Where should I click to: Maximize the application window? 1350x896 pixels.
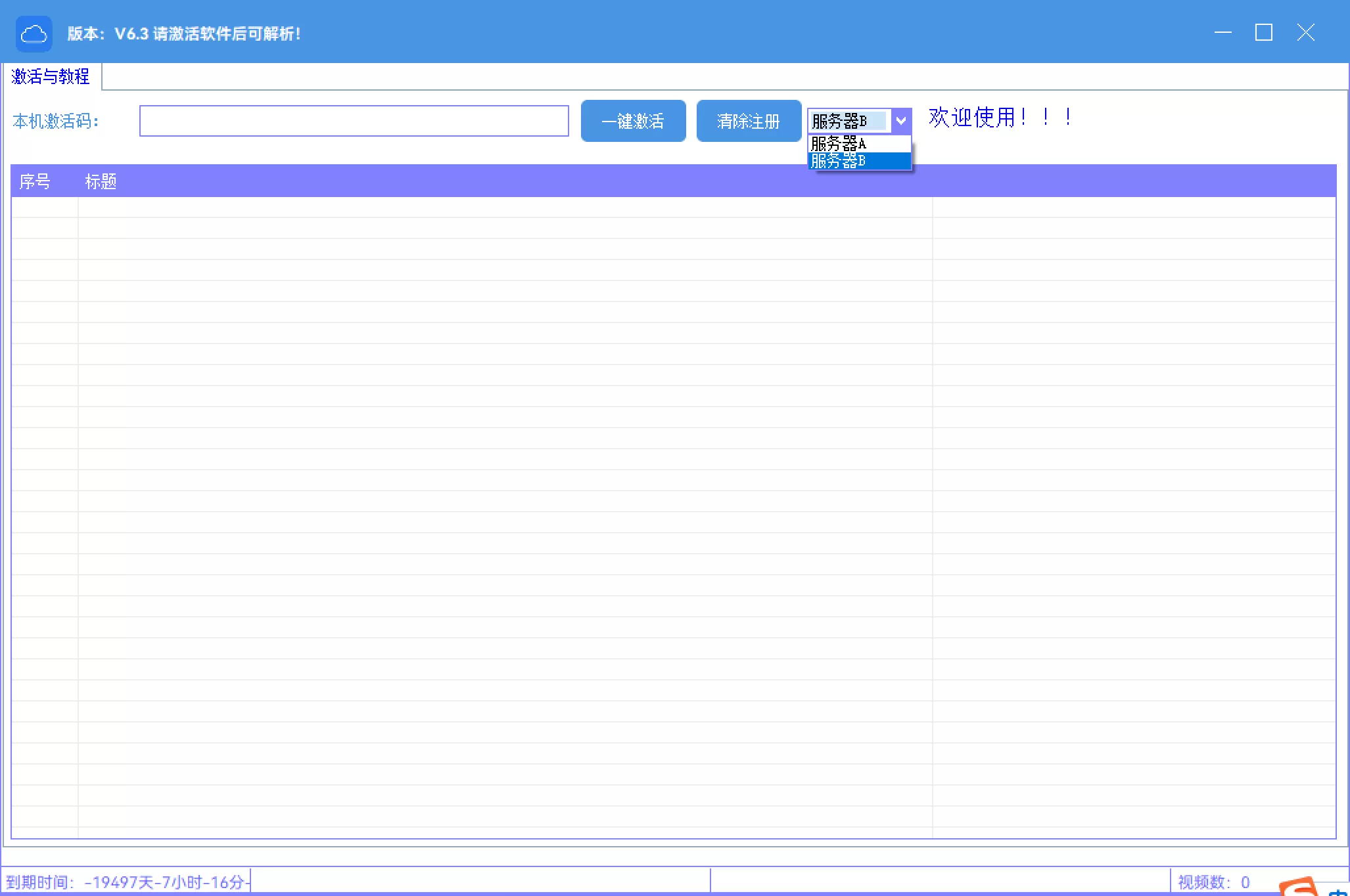1263,32
